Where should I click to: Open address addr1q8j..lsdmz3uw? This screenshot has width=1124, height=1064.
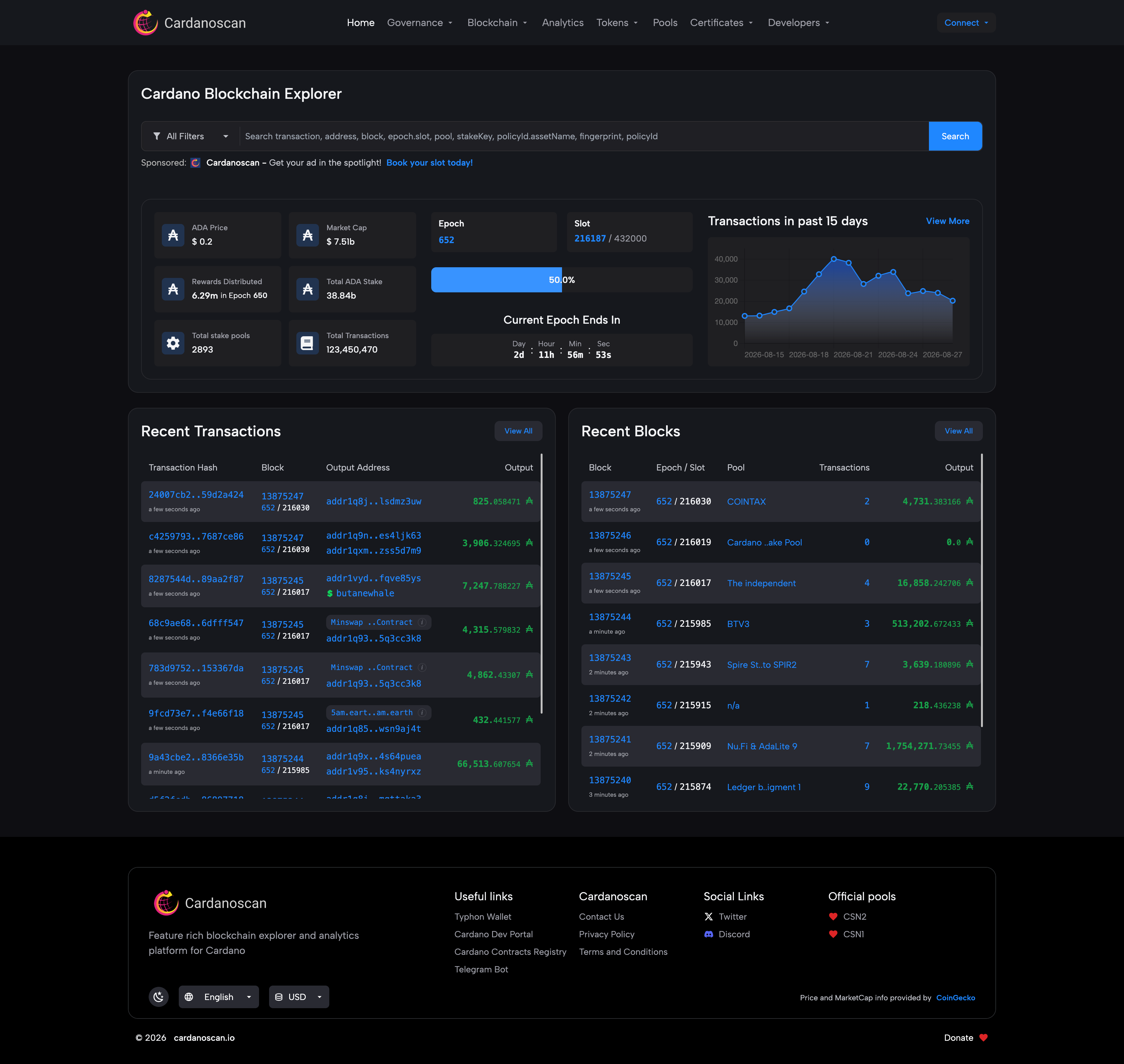point(374,501)
